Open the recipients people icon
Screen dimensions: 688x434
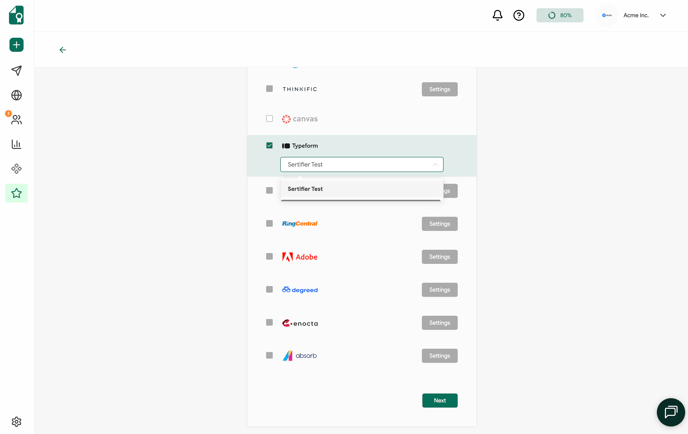click(x=16, y=119)
